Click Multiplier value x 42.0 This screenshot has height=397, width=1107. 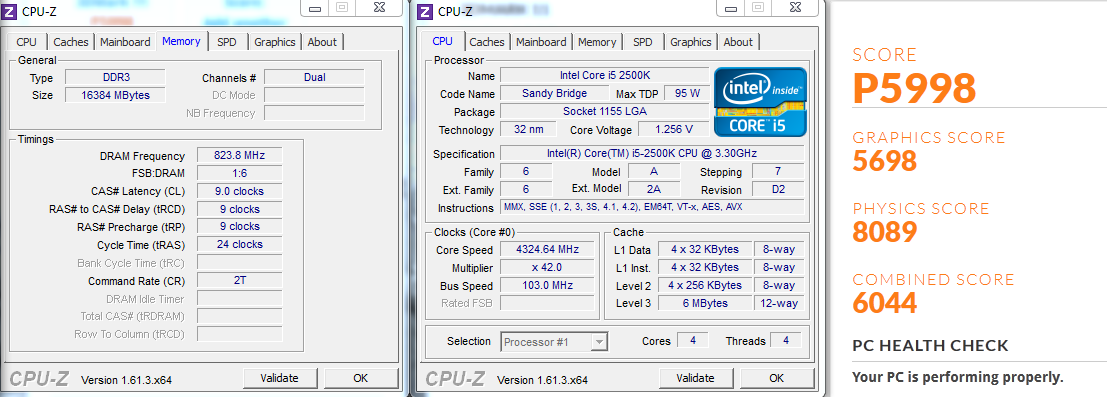[x=546, y=268]
